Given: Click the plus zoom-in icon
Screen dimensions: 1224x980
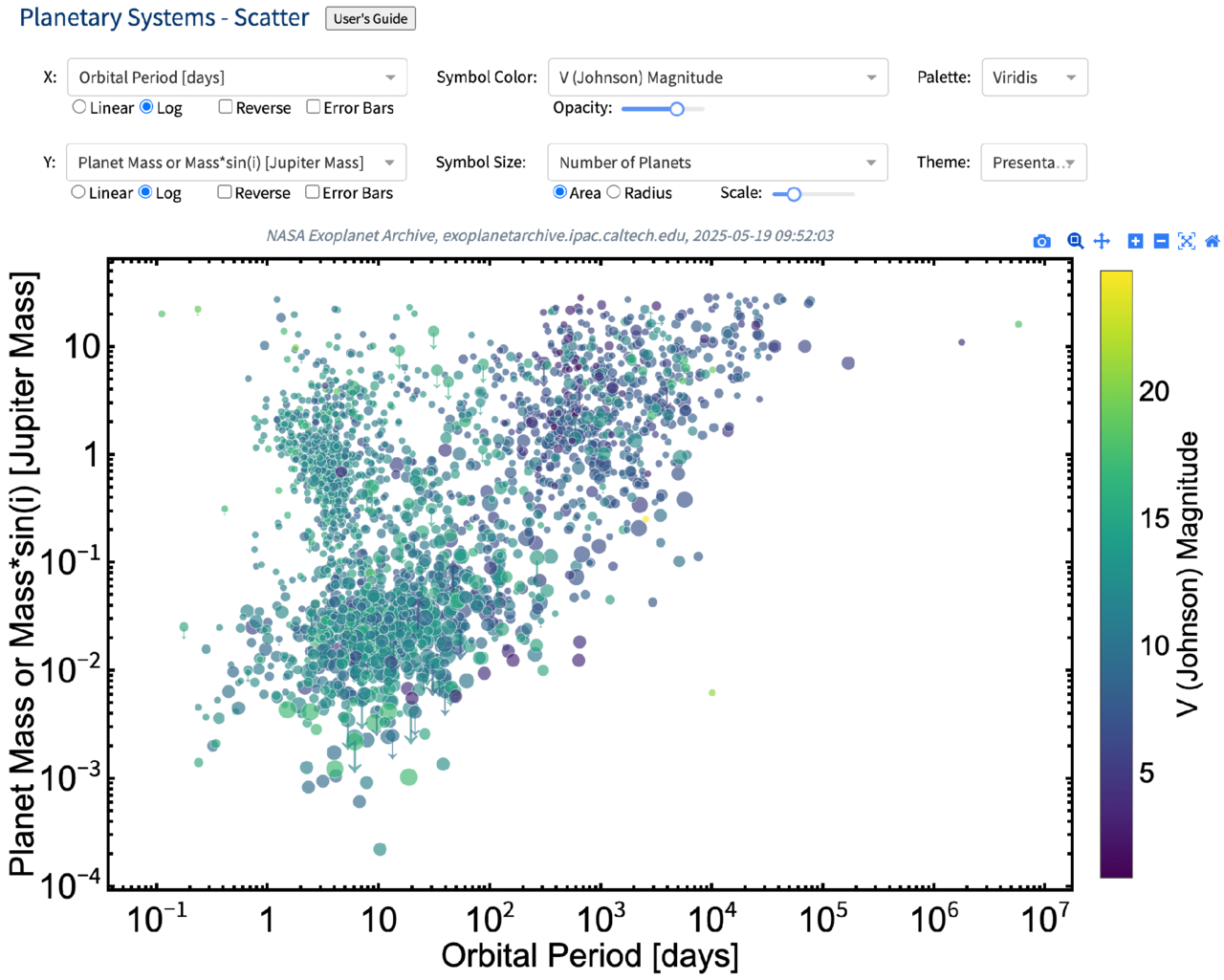Looking at the screenshot, I should tap(1135, 241).
